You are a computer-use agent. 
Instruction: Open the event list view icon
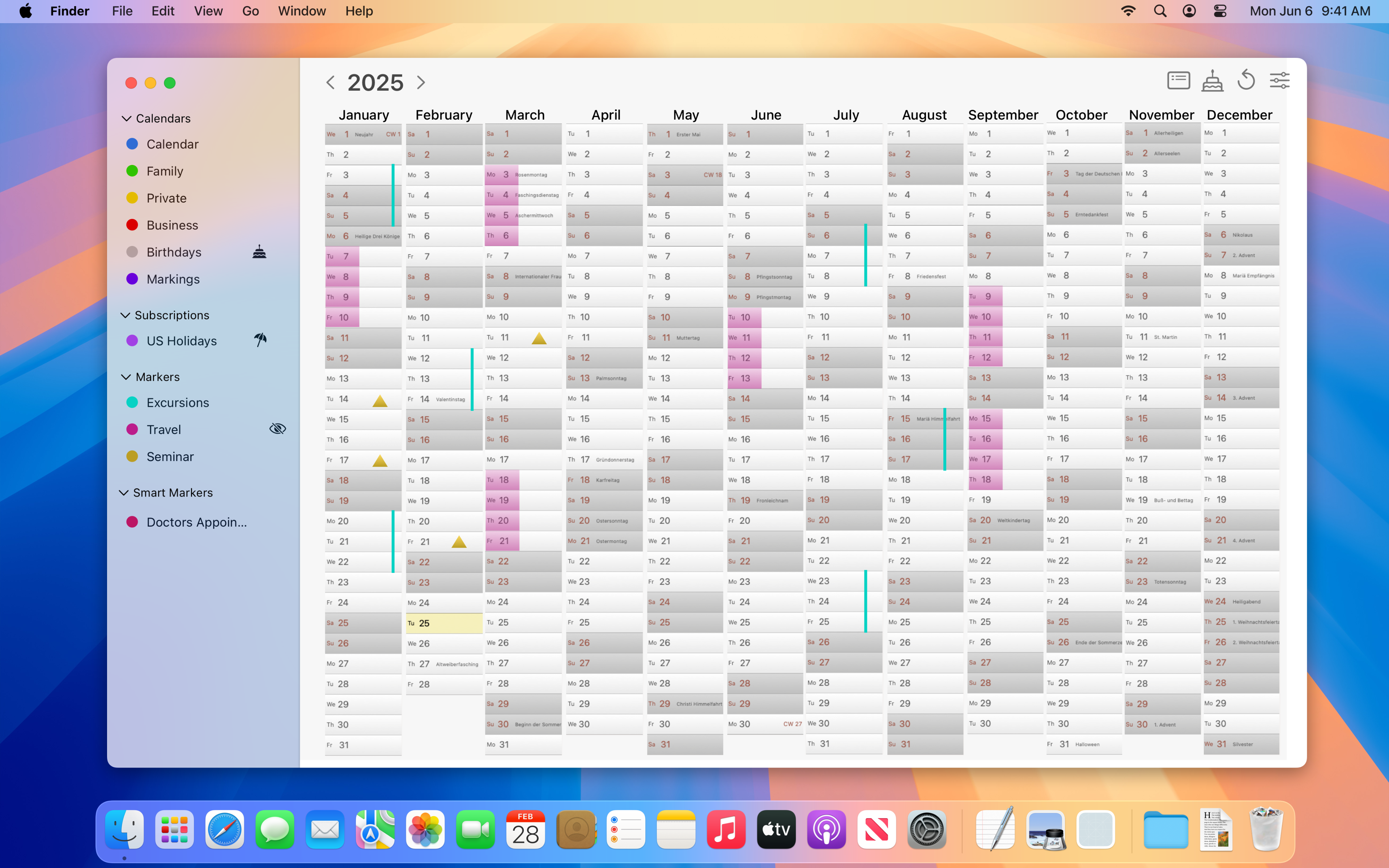pyautogui.click(x=1178, y=80)
